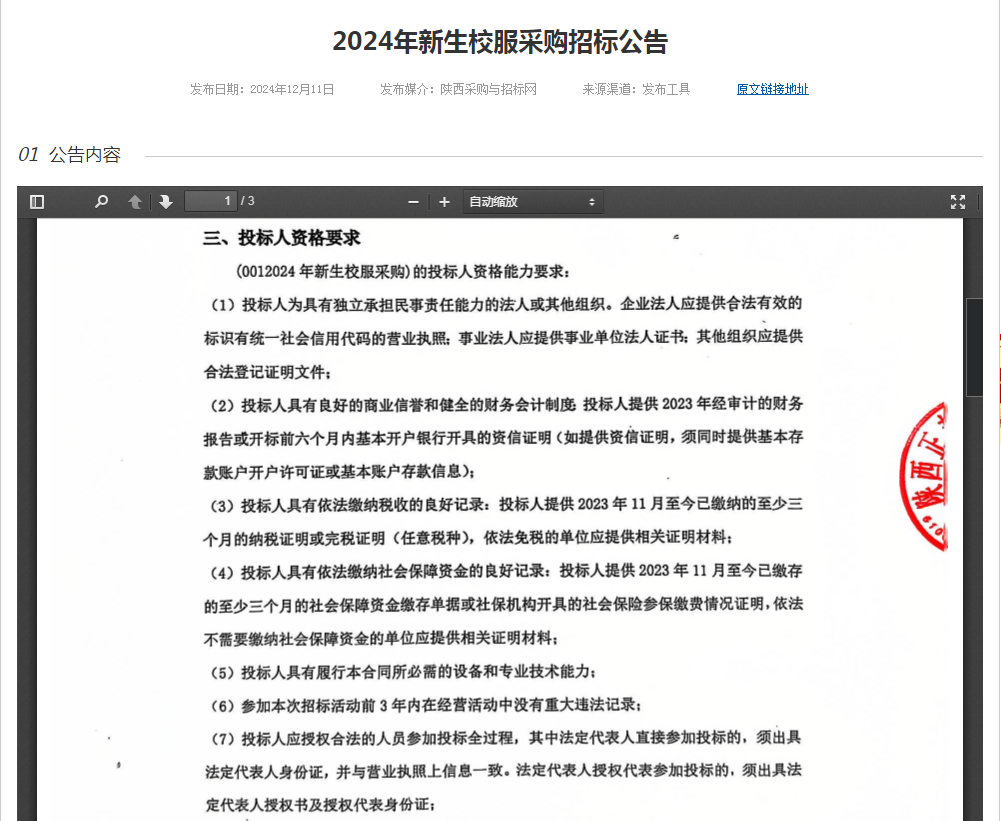Click the title 2024年新生校服采购招标公告
1001x821 pixels.
click(x=500, y=42)
